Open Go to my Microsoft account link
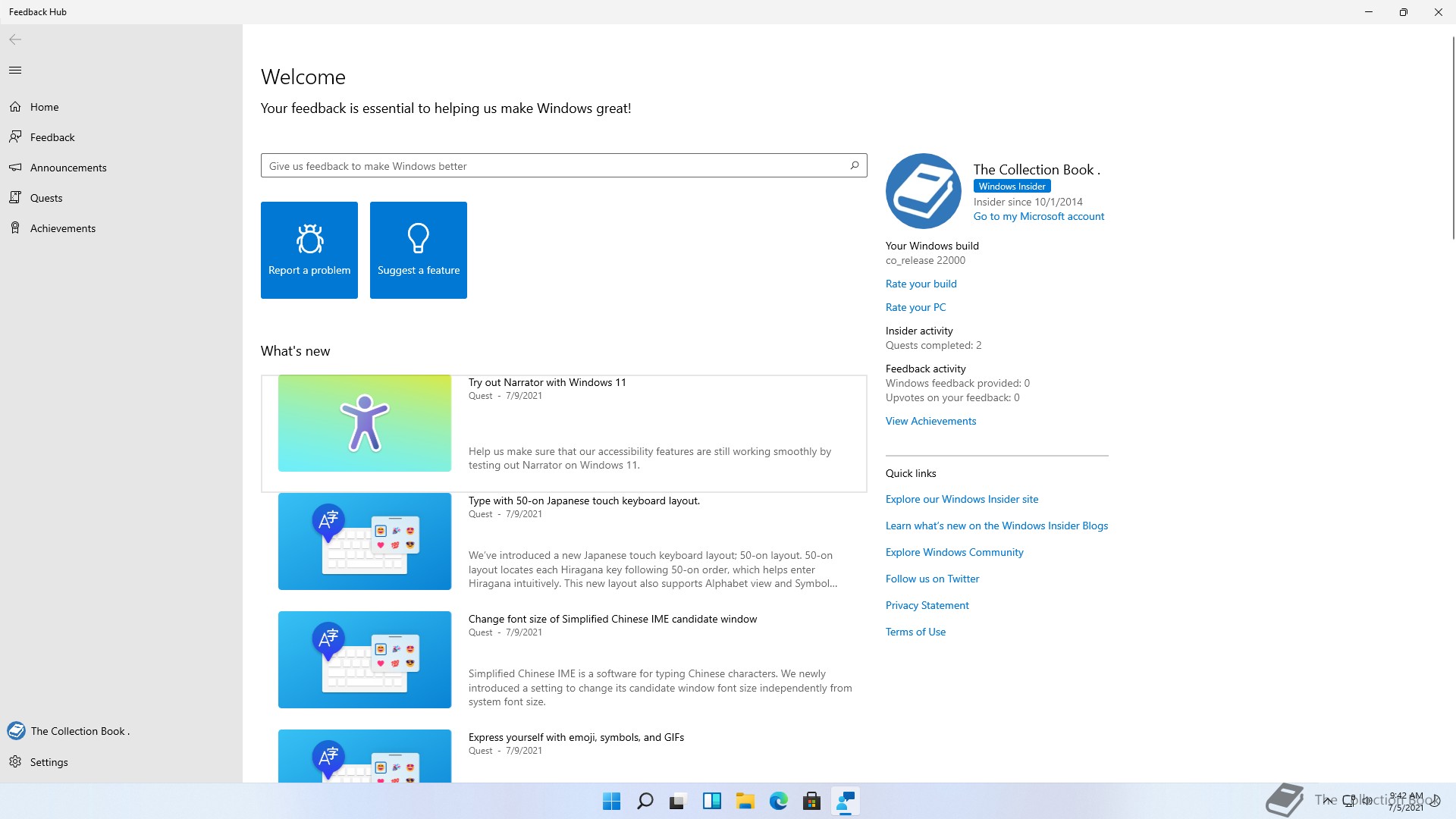 tap(1039, 216)
